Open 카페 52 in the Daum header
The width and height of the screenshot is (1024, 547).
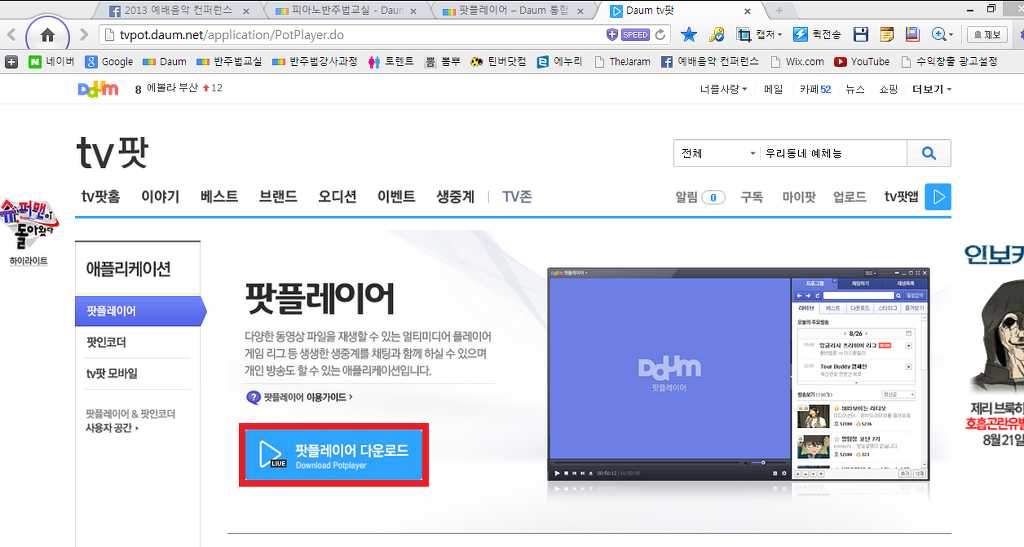click(815, 89)
